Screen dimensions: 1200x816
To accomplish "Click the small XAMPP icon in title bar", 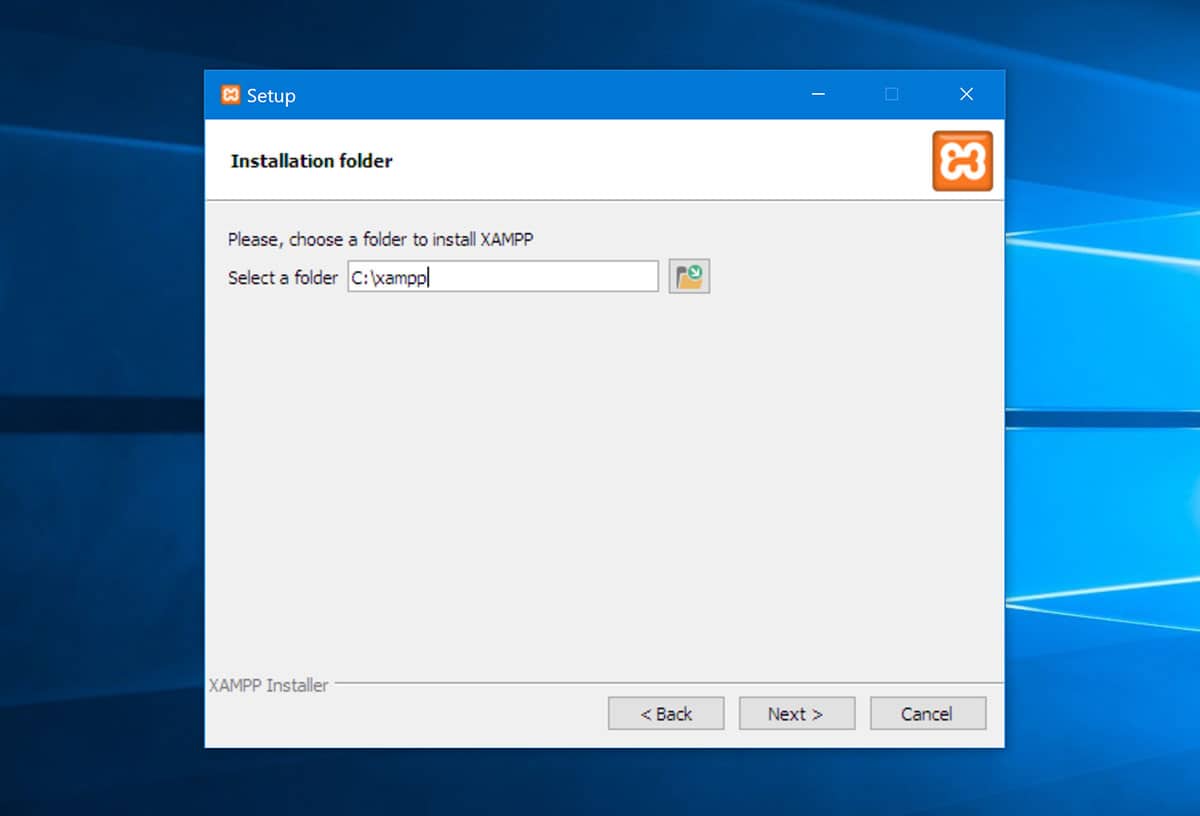I will (231, 95).
